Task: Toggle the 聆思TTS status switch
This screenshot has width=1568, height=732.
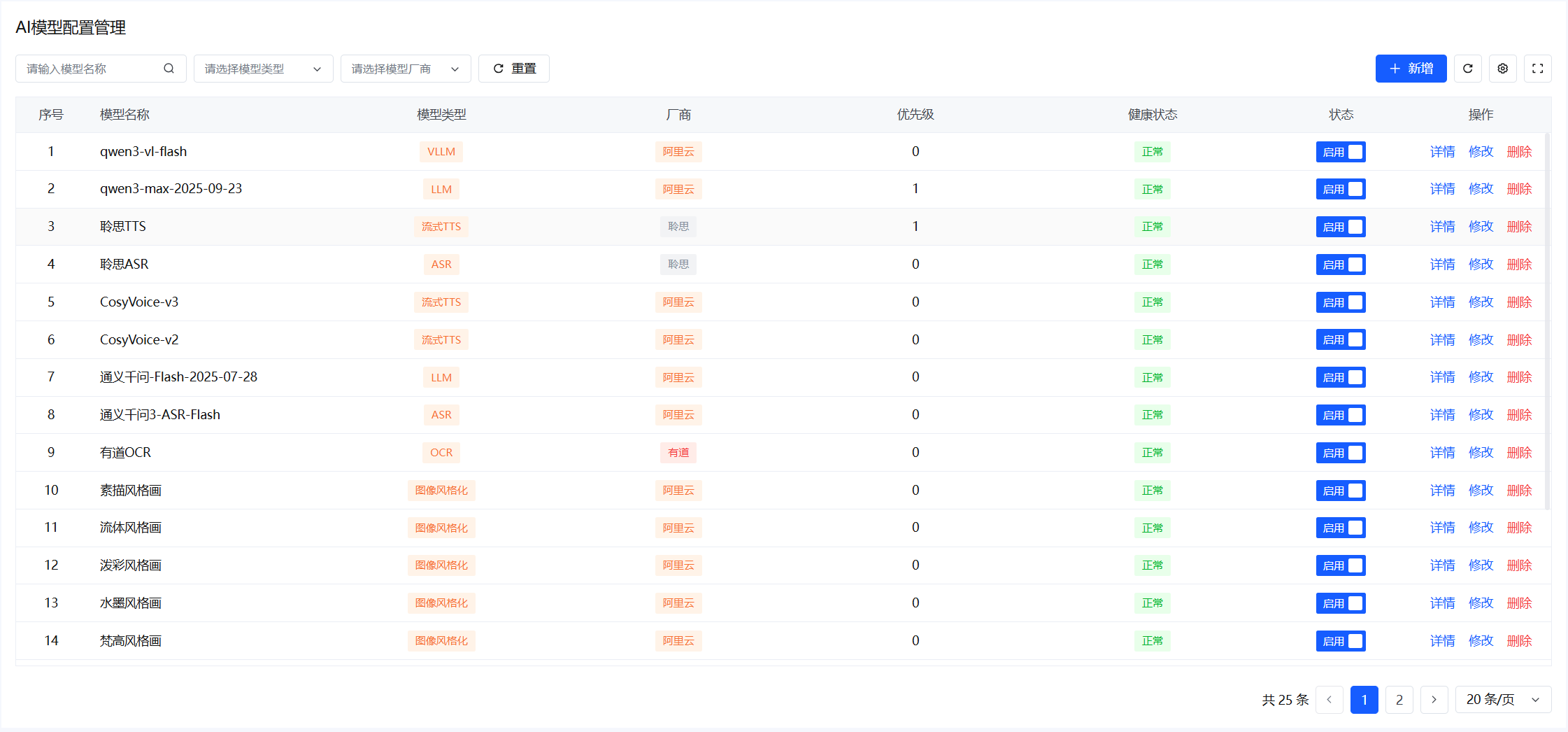Action: [x=1341, y=227]
